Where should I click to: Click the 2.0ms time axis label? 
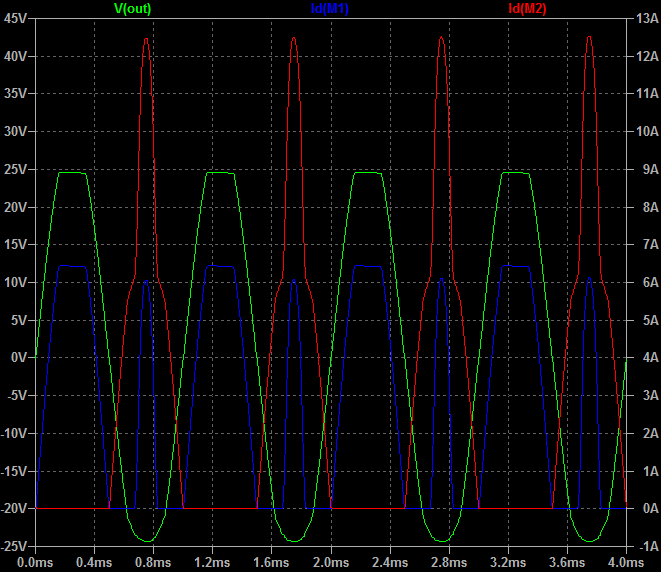pyautogui.click(x=331, y=563)
